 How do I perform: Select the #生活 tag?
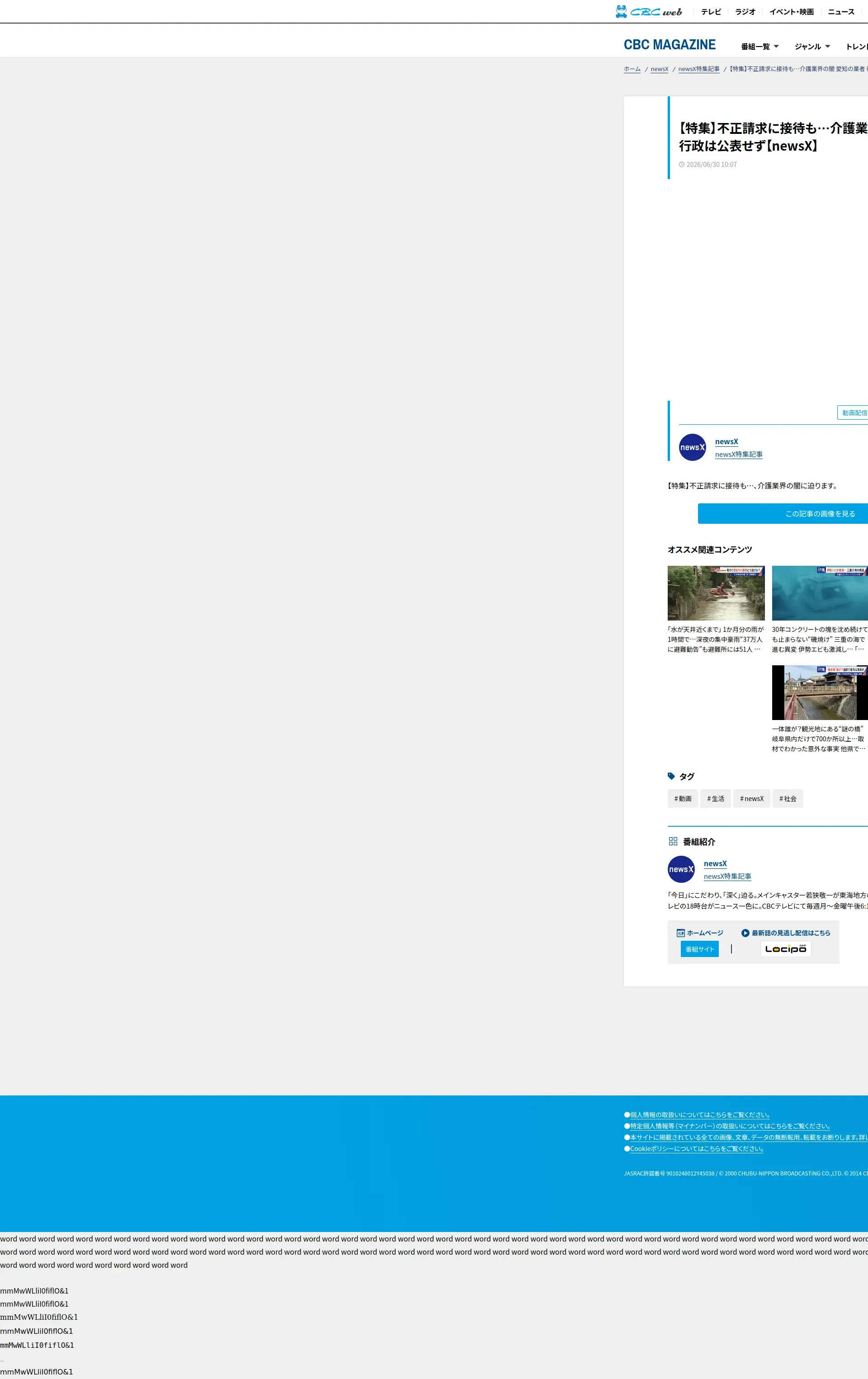click(x=715, y=798)
